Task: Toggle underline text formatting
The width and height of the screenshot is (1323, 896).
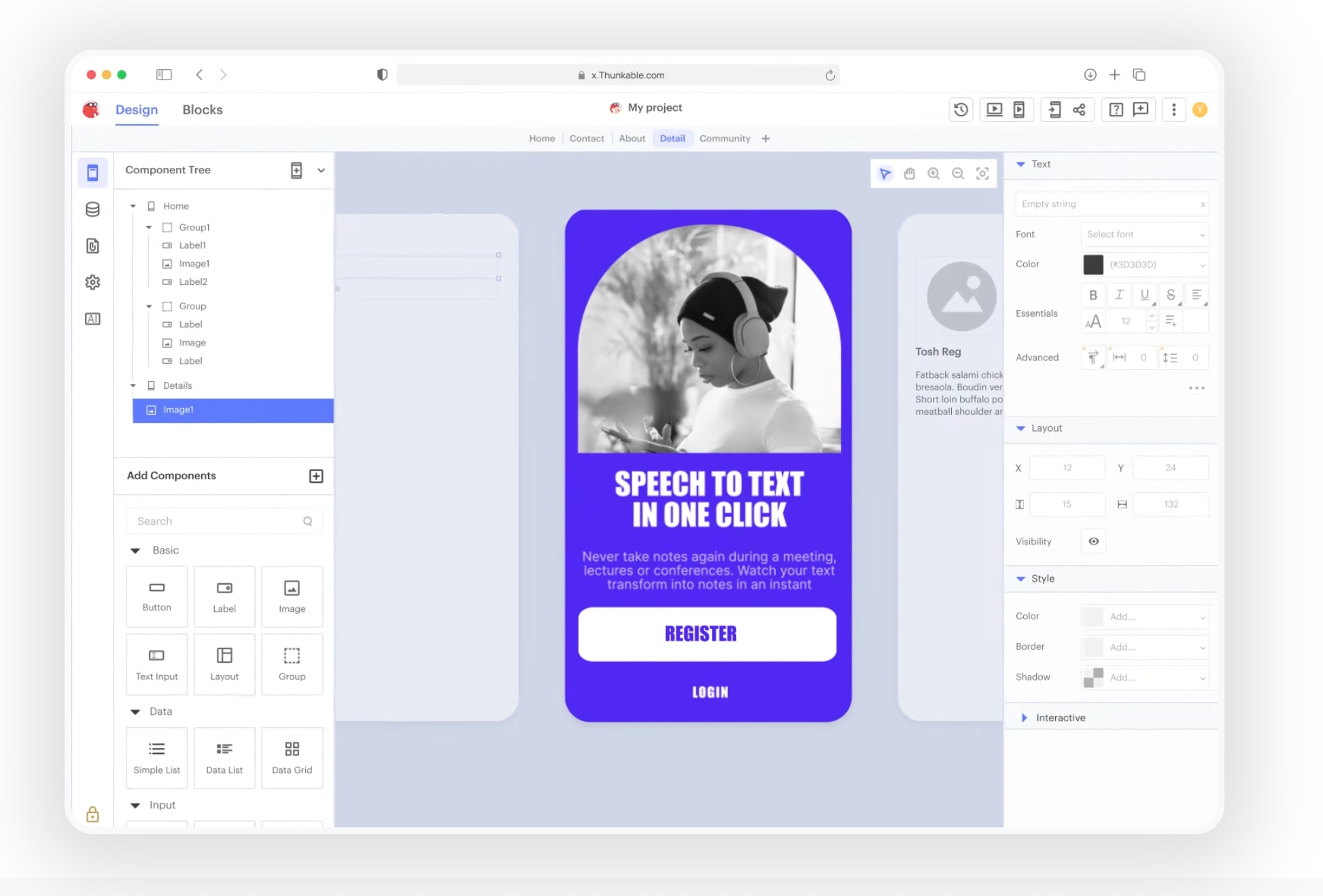Action: (1145, 295)
